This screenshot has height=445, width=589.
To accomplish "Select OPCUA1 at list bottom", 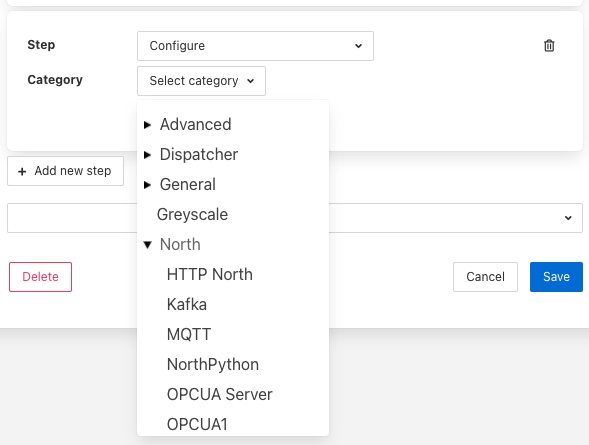I will click(197, 425).
